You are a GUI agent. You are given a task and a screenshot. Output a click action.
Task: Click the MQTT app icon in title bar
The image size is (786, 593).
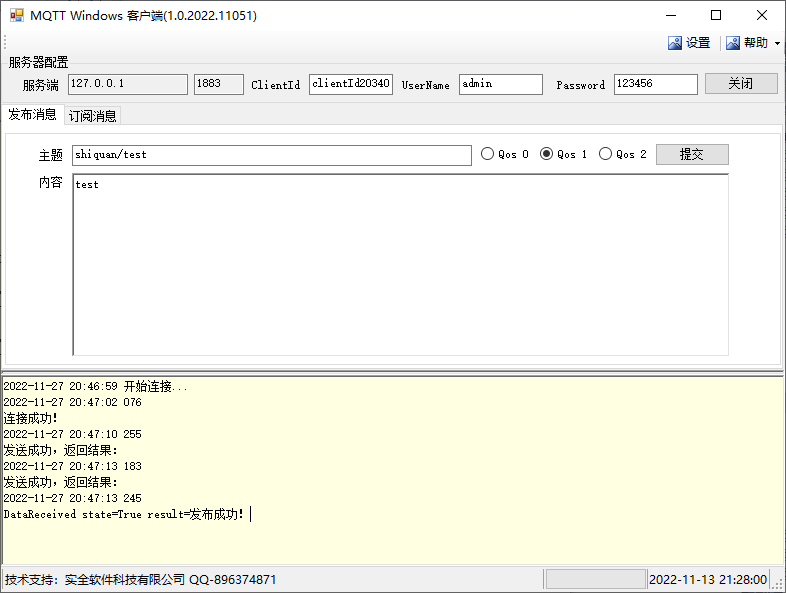17,16
